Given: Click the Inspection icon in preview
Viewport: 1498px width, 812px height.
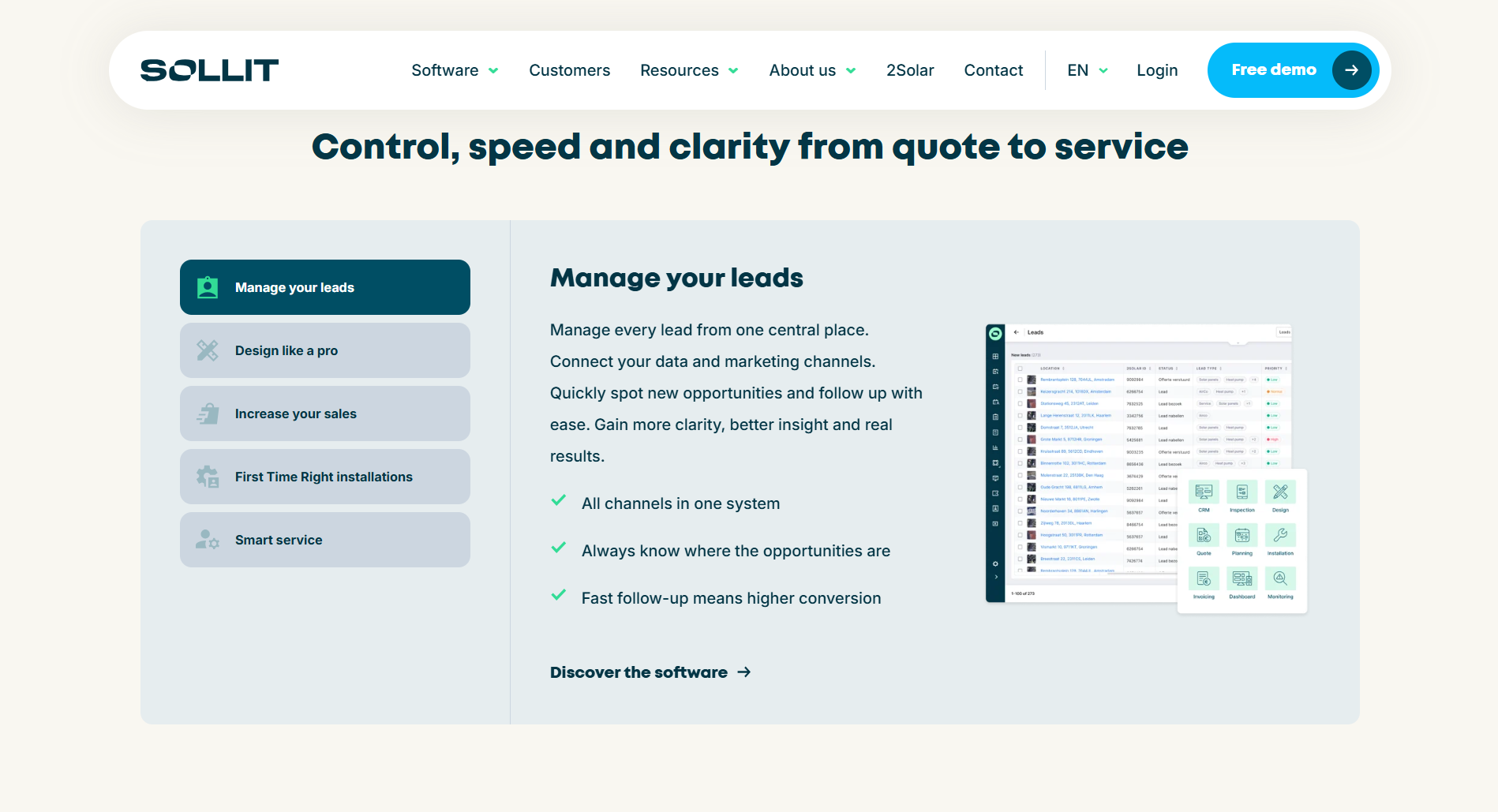Looking at the screenshot, I should tap(1242, 492).
